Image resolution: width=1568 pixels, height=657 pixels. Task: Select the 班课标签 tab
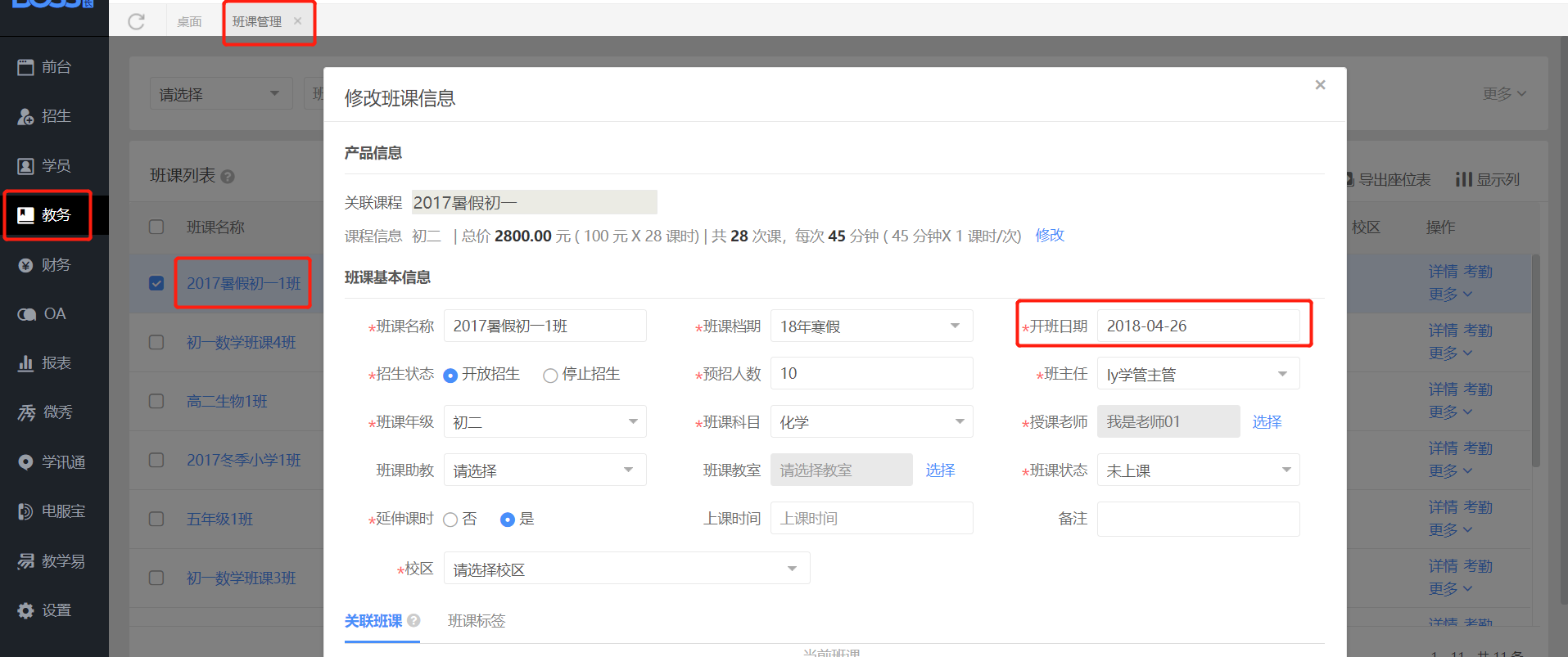coord(477,621)
